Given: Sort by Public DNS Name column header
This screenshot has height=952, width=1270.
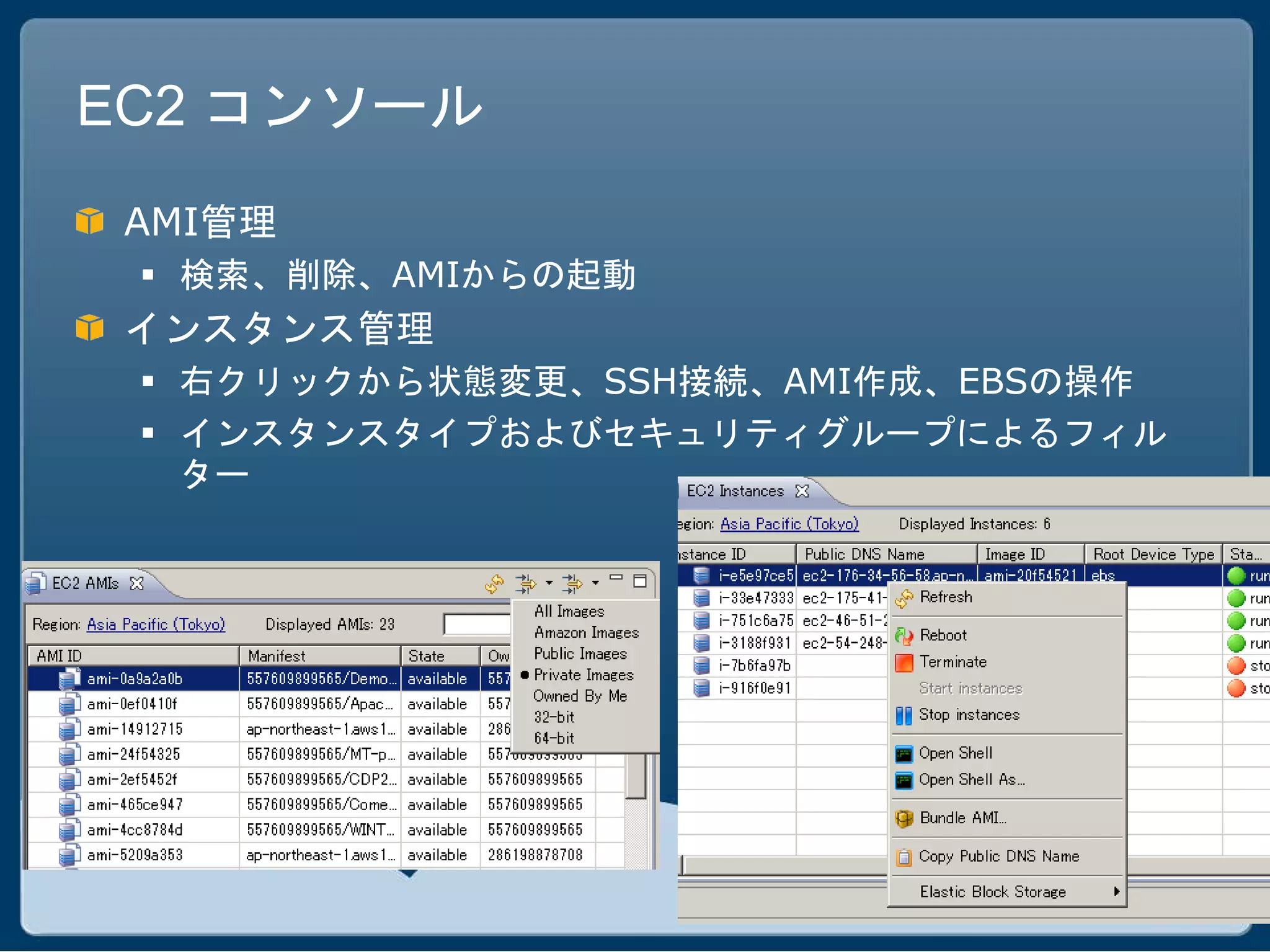Looking at the screenshot, I should click(887, 554).
